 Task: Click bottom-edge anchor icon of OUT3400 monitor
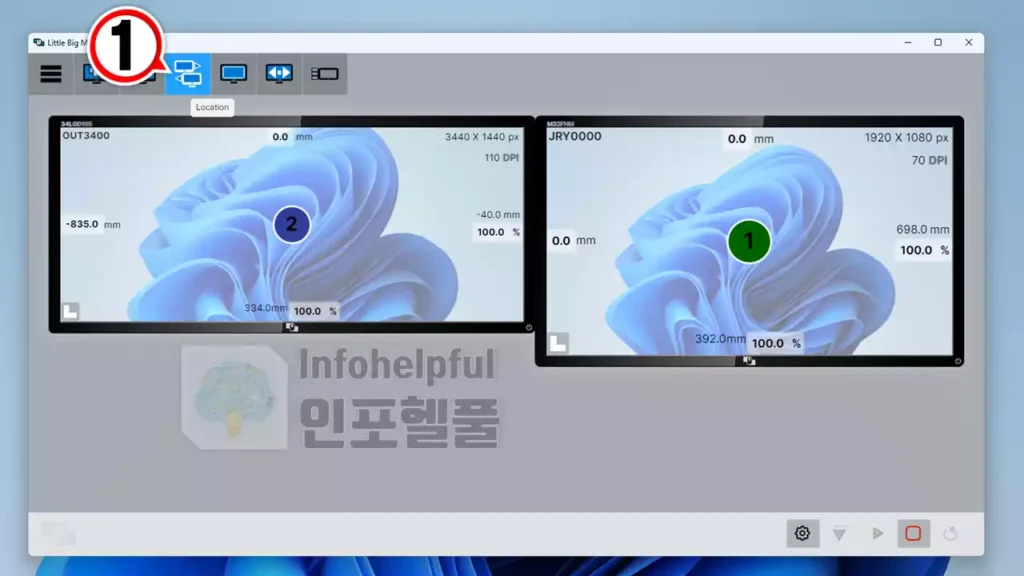(292, 327)
